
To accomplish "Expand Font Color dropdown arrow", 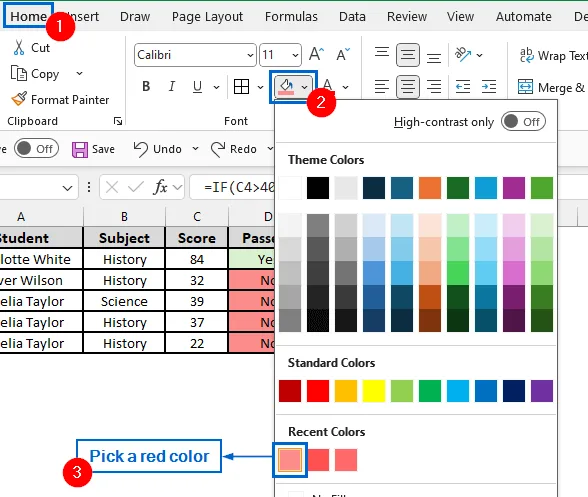I will point(345,87).
